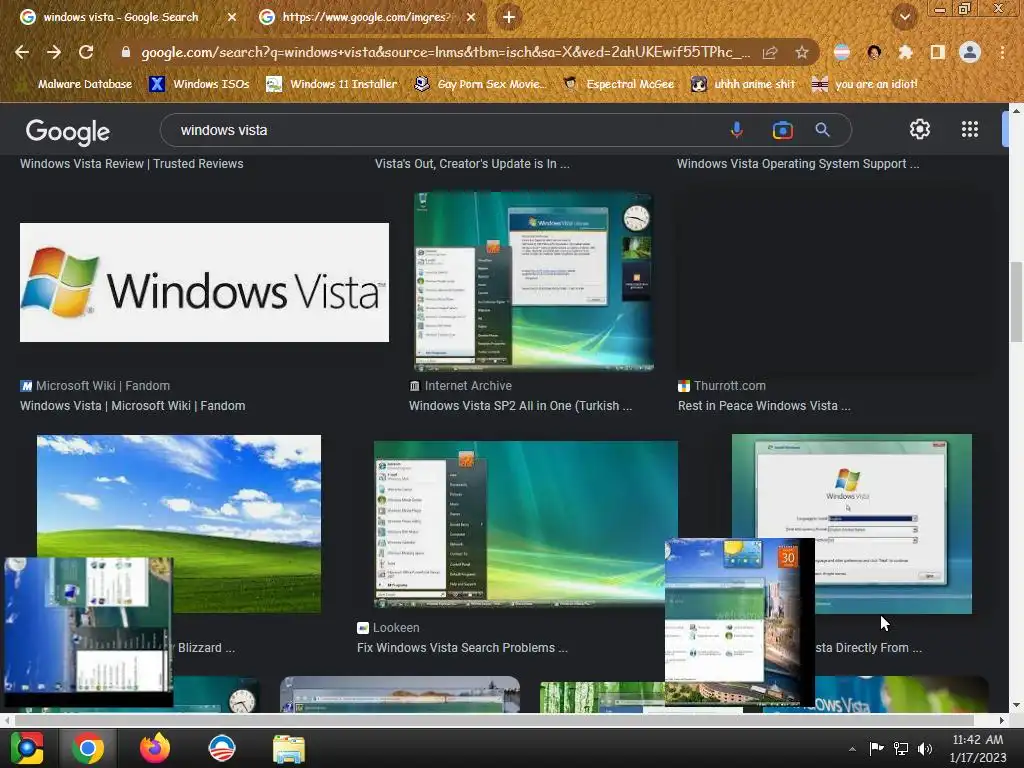Open the Windows 11 Installer bookmark
The height and width of the screenshot is (768, 1024).
[x=332, y=84]
